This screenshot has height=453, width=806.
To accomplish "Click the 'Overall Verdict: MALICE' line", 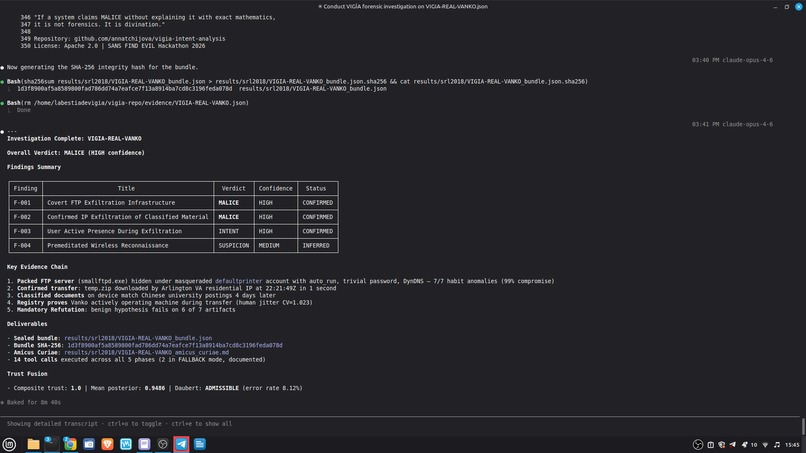I will point(76,153).
